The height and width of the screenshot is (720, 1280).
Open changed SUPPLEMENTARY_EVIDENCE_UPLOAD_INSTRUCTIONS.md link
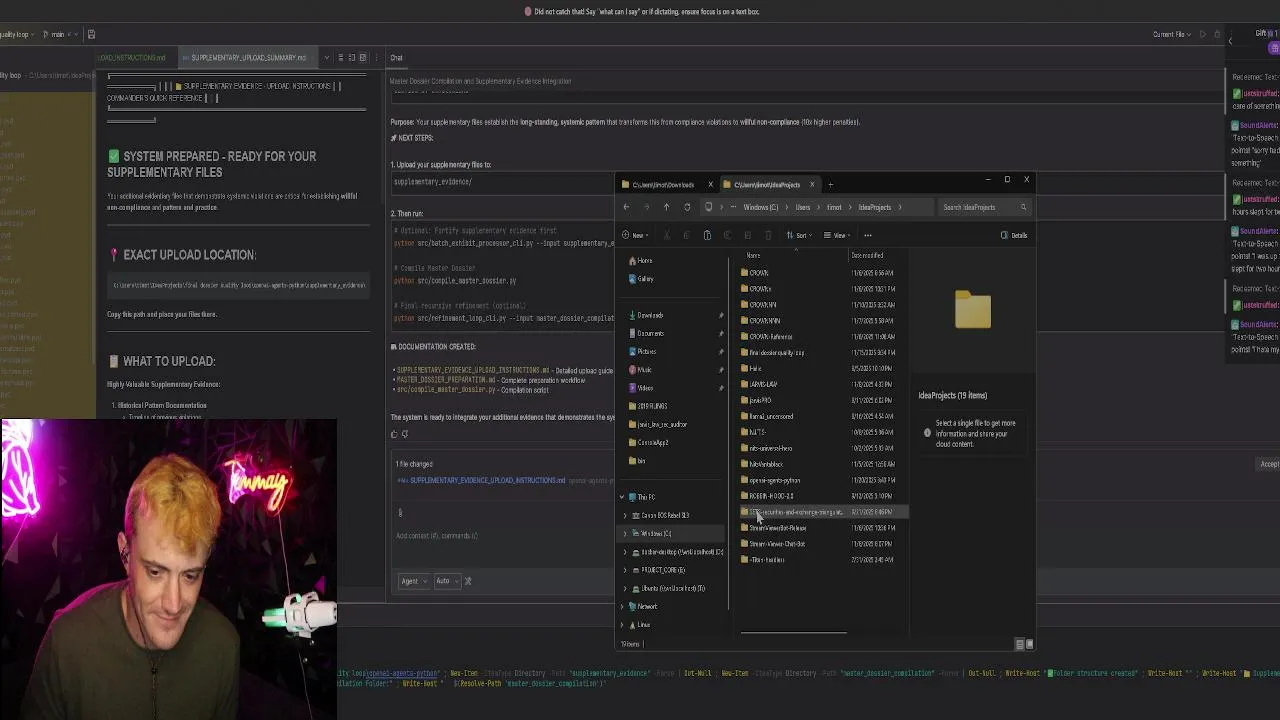[487, 480]
